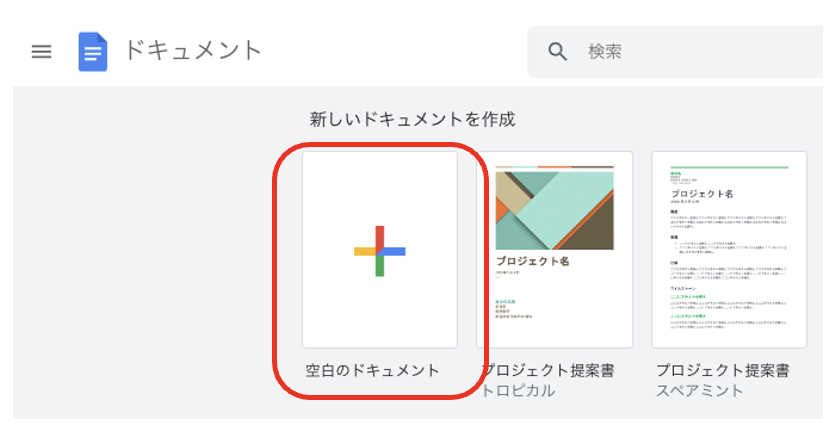Click the 新しいドキュメントを作成 heading
This screenshot has height=428, width=834.
[x=413, y=119]
